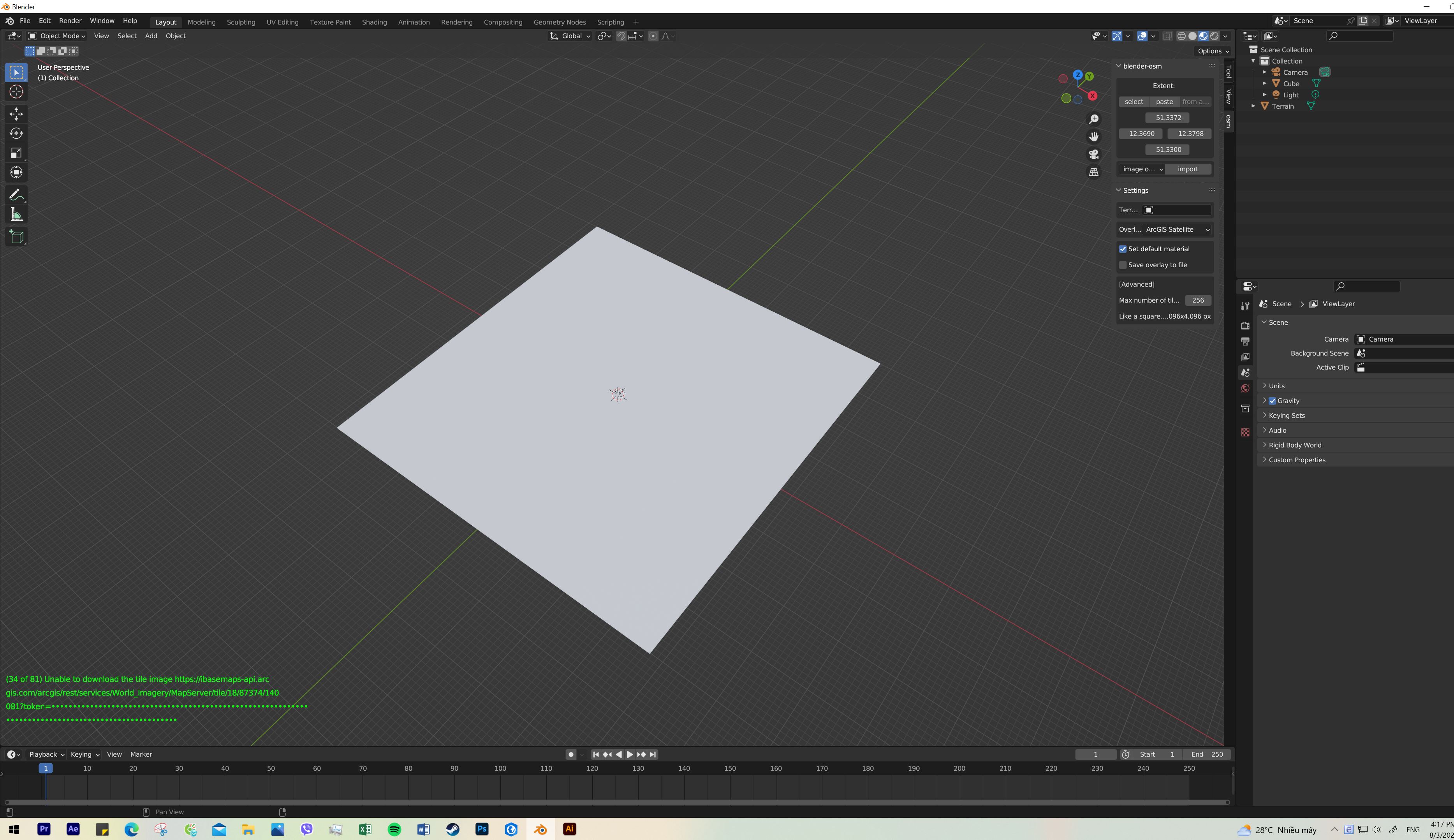Switch to the Shading workspace tab
The width and height of the screenshot is (1454, 840).
click(374, 22)
